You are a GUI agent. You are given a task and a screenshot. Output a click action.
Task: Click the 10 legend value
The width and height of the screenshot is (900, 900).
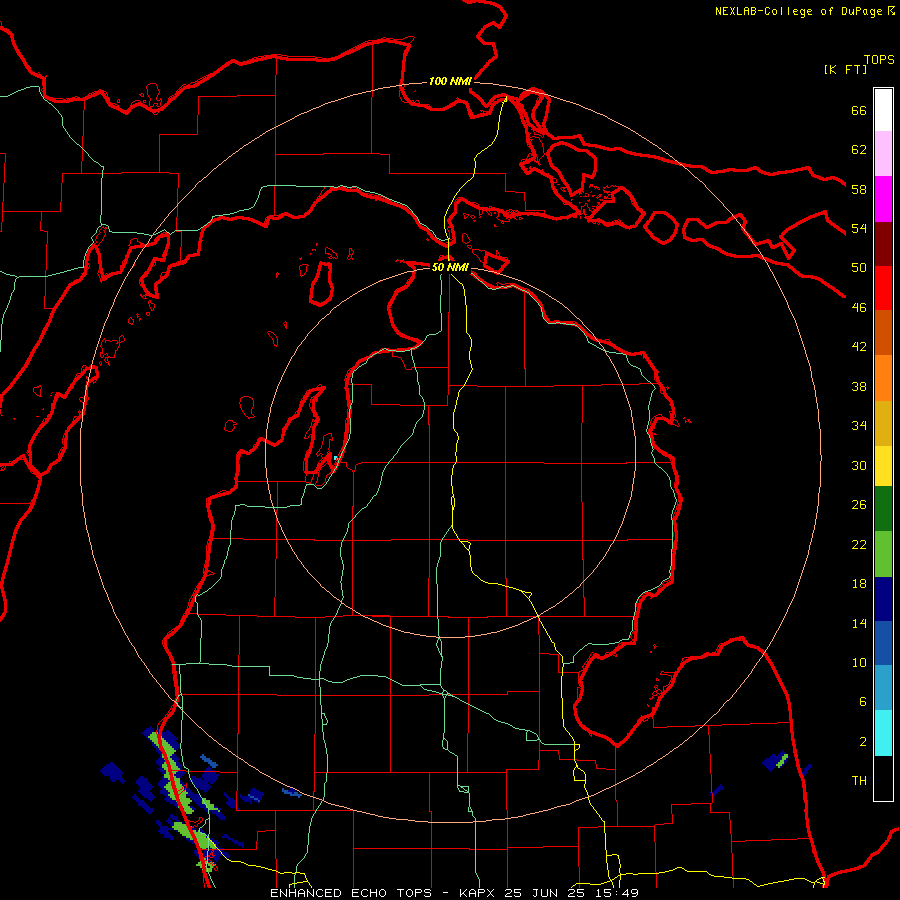859,663
